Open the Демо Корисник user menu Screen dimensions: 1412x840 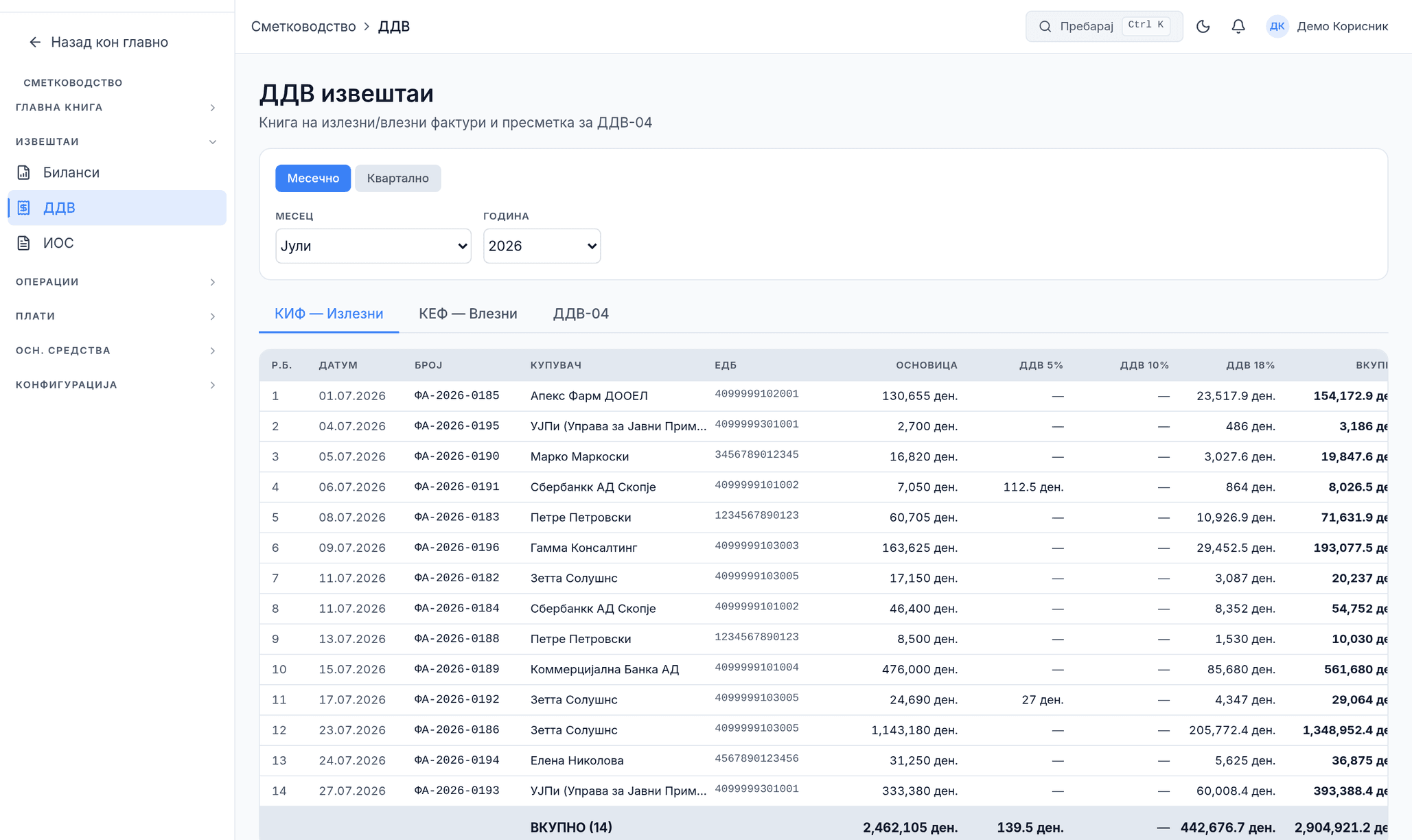click(1327, 27)
